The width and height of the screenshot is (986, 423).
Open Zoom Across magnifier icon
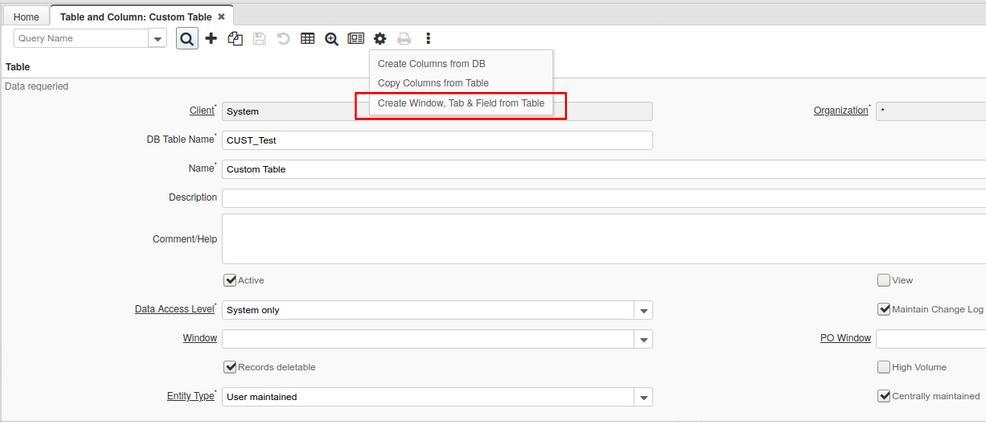click(331, 38)
